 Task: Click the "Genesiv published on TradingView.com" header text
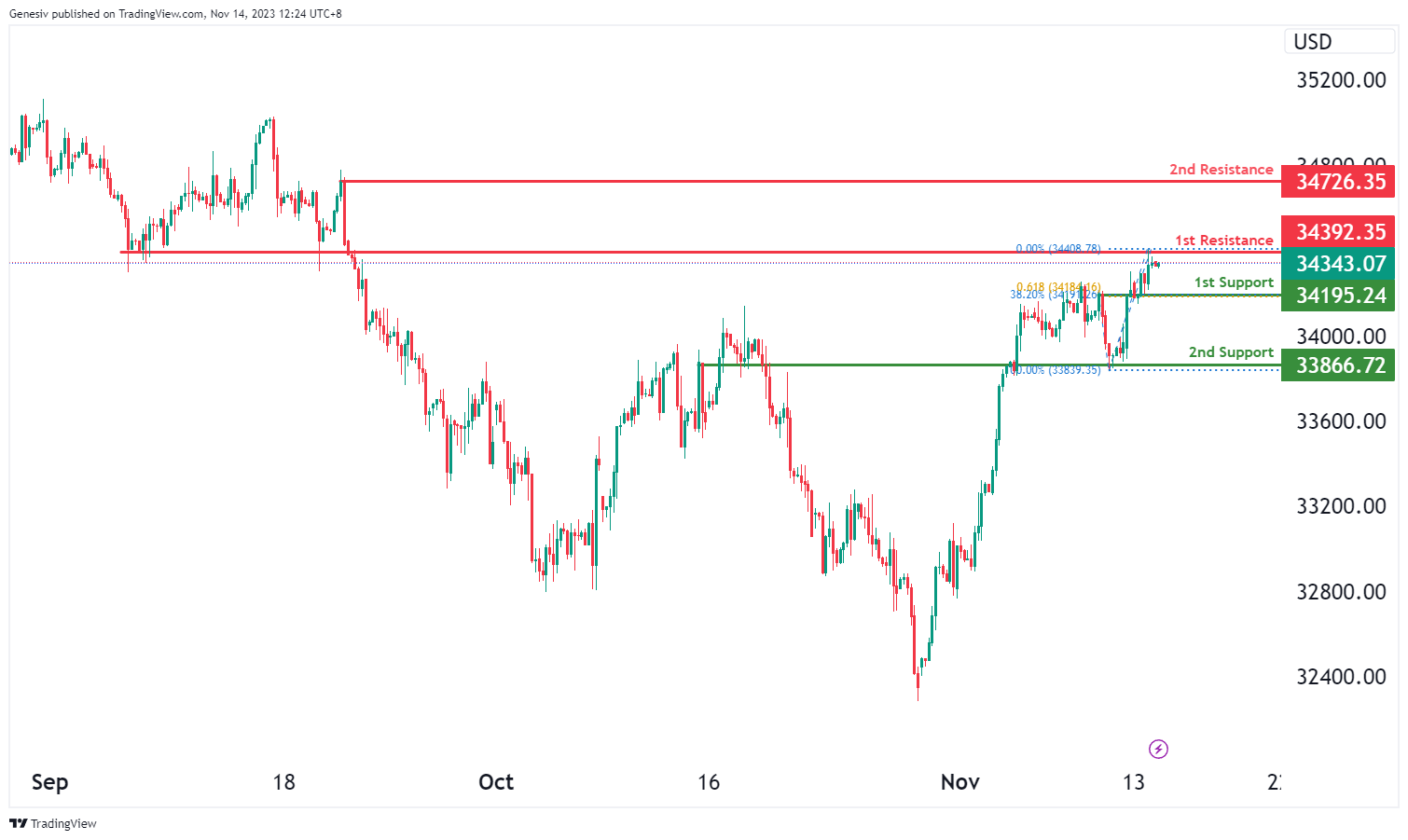106,14
